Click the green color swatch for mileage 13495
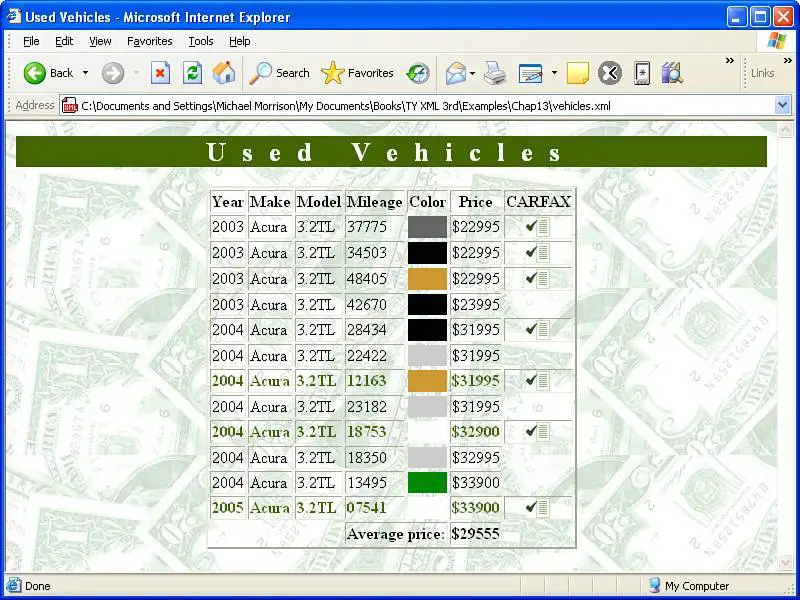 (427, 483)
